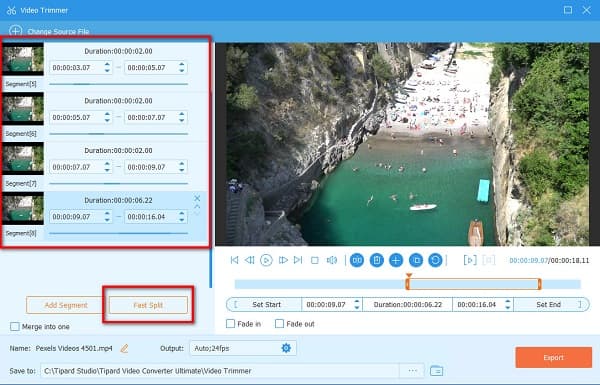Click the Fast Split button

(x=148, y=305)
